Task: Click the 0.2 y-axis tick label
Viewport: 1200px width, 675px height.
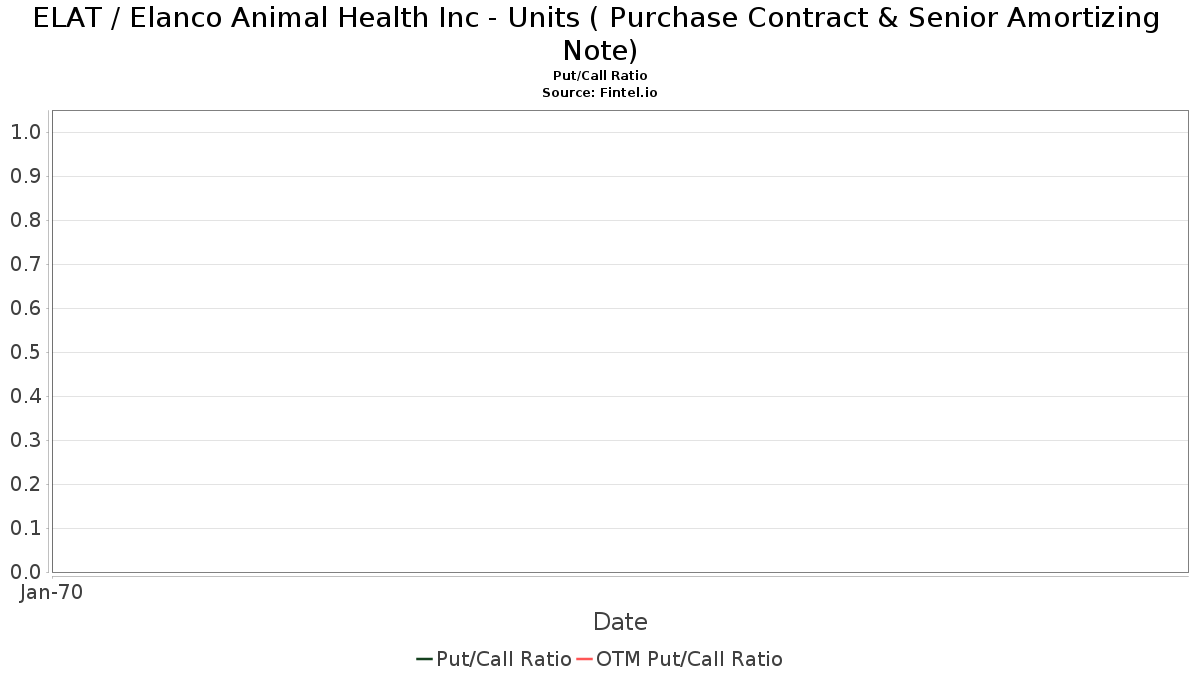Action: (25, 484)
